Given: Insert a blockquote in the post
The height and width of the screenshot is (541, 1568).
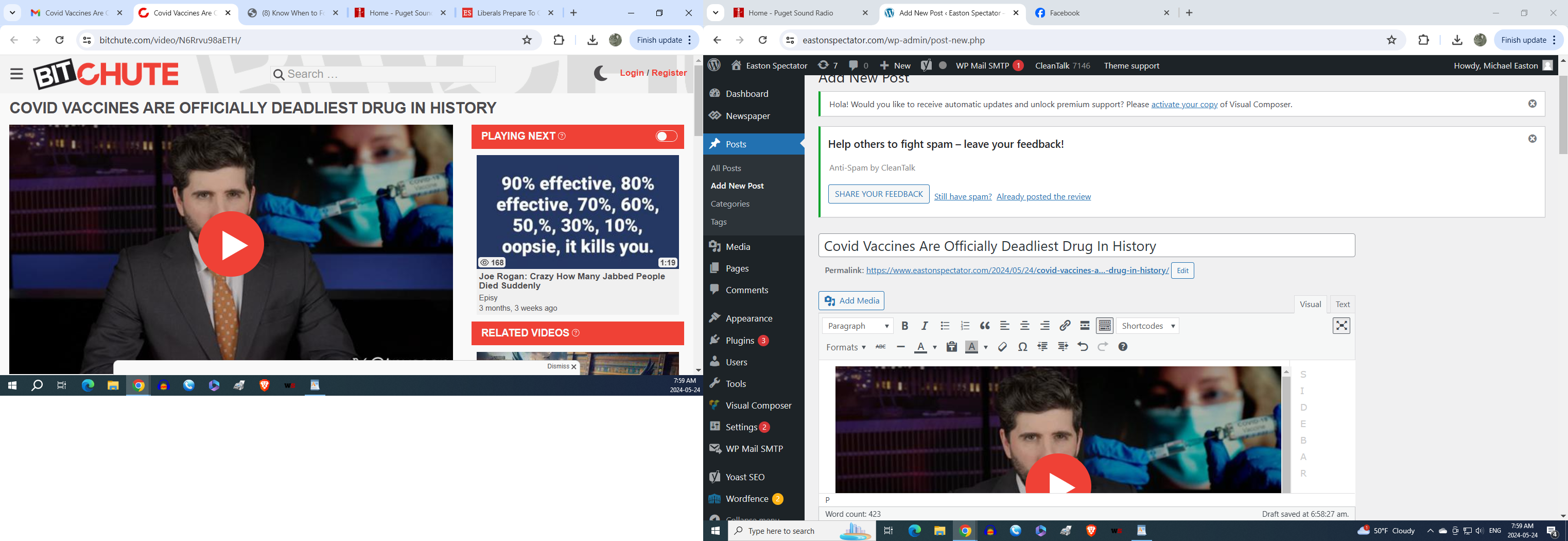Looking at the screenshot, I should click(x=985, y=326).
